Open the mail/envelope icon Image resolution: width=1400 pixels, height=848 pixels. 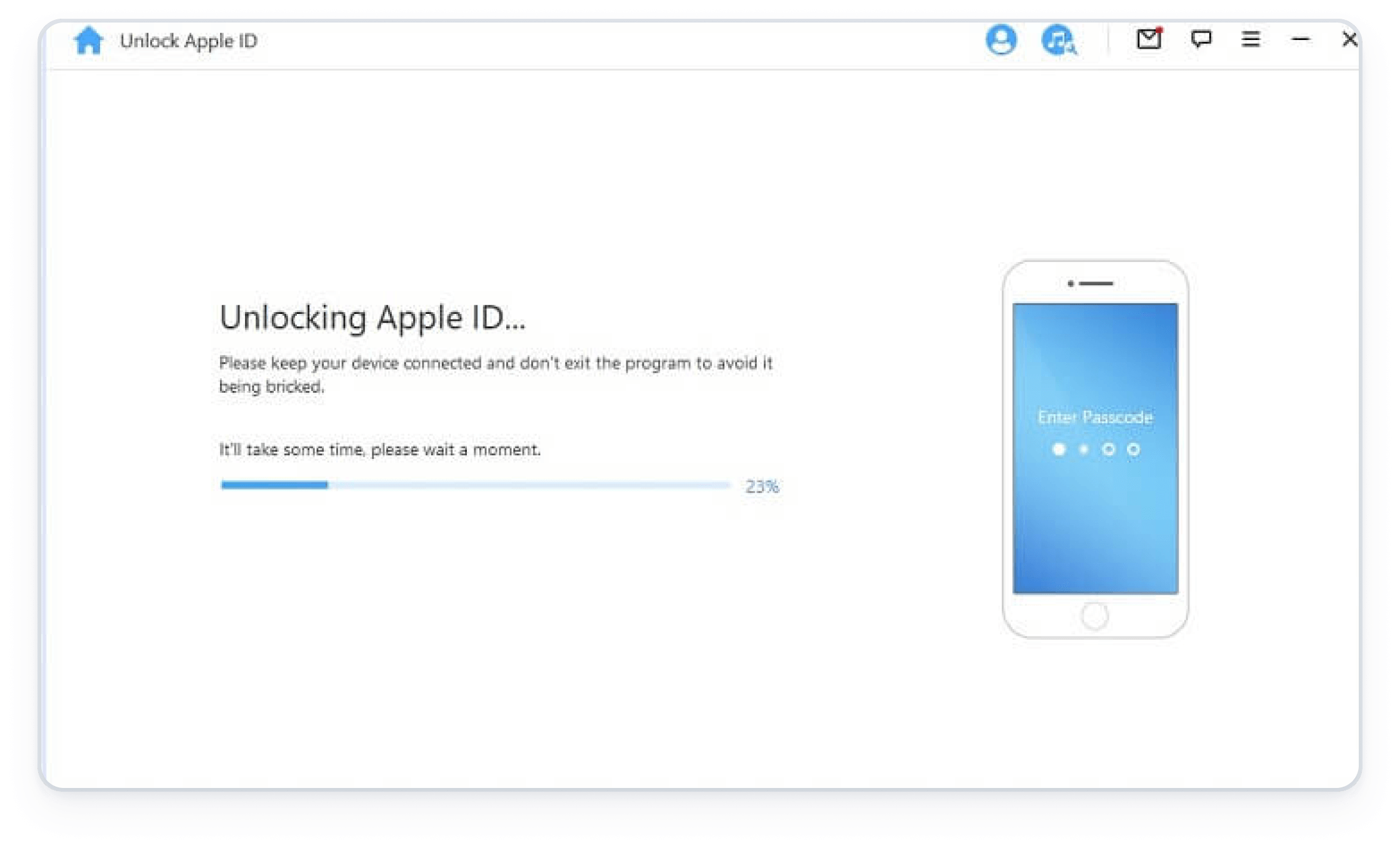(x=1150, y=40)
